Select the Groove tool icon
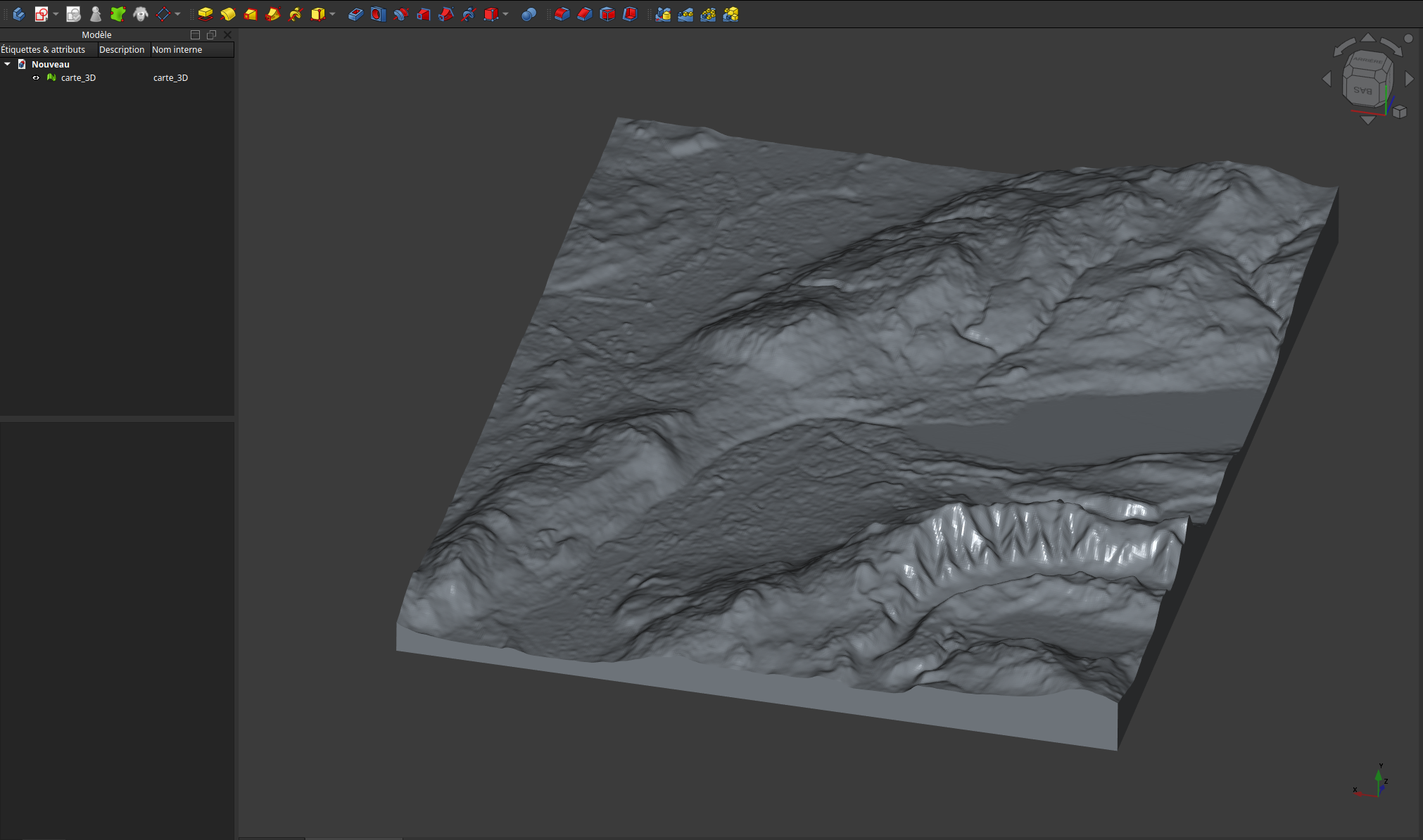The height and width of the screenshot is (840, 1423). tap(400, 14)
